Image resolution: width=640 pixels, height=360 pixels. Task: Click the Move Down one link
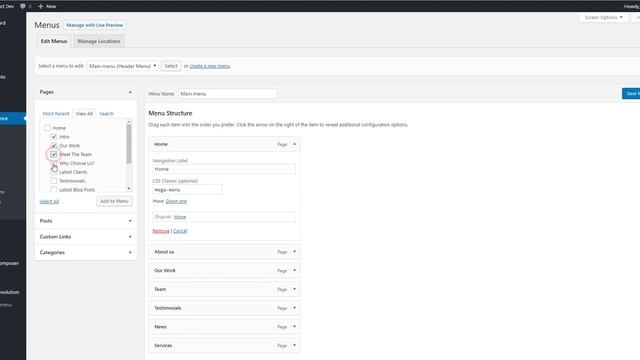coord(176,201)
